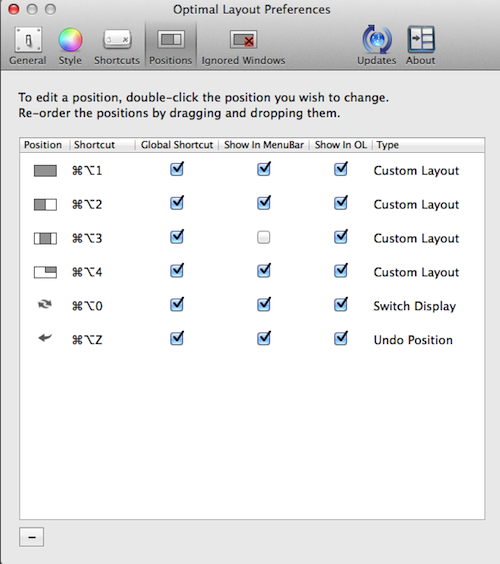
Task: Enable Show In MenuBar for ⌘⌥3
Action: pyautogui.click(x=264, y=237)
